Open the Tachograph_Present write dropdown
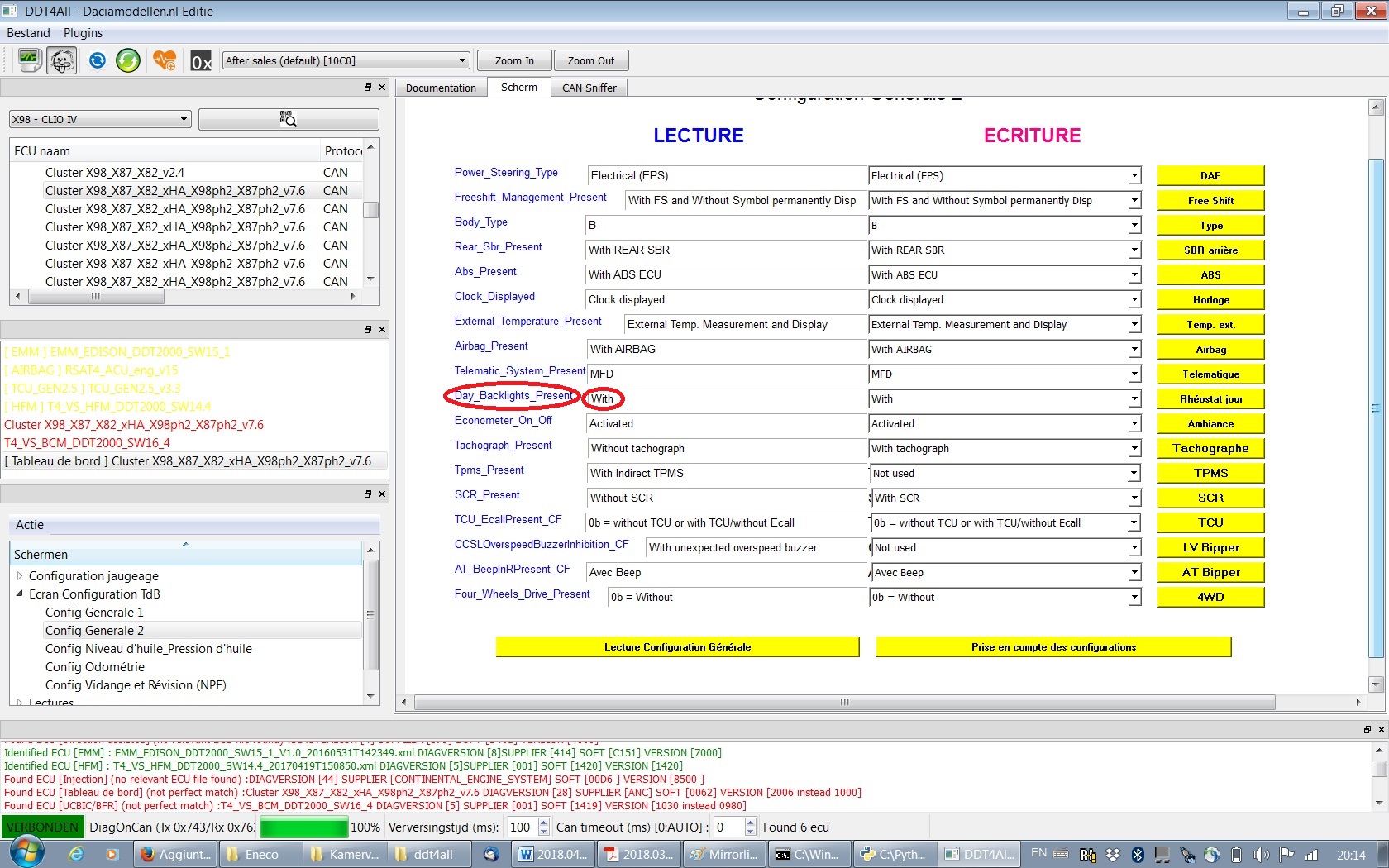 click(1134, 449)
